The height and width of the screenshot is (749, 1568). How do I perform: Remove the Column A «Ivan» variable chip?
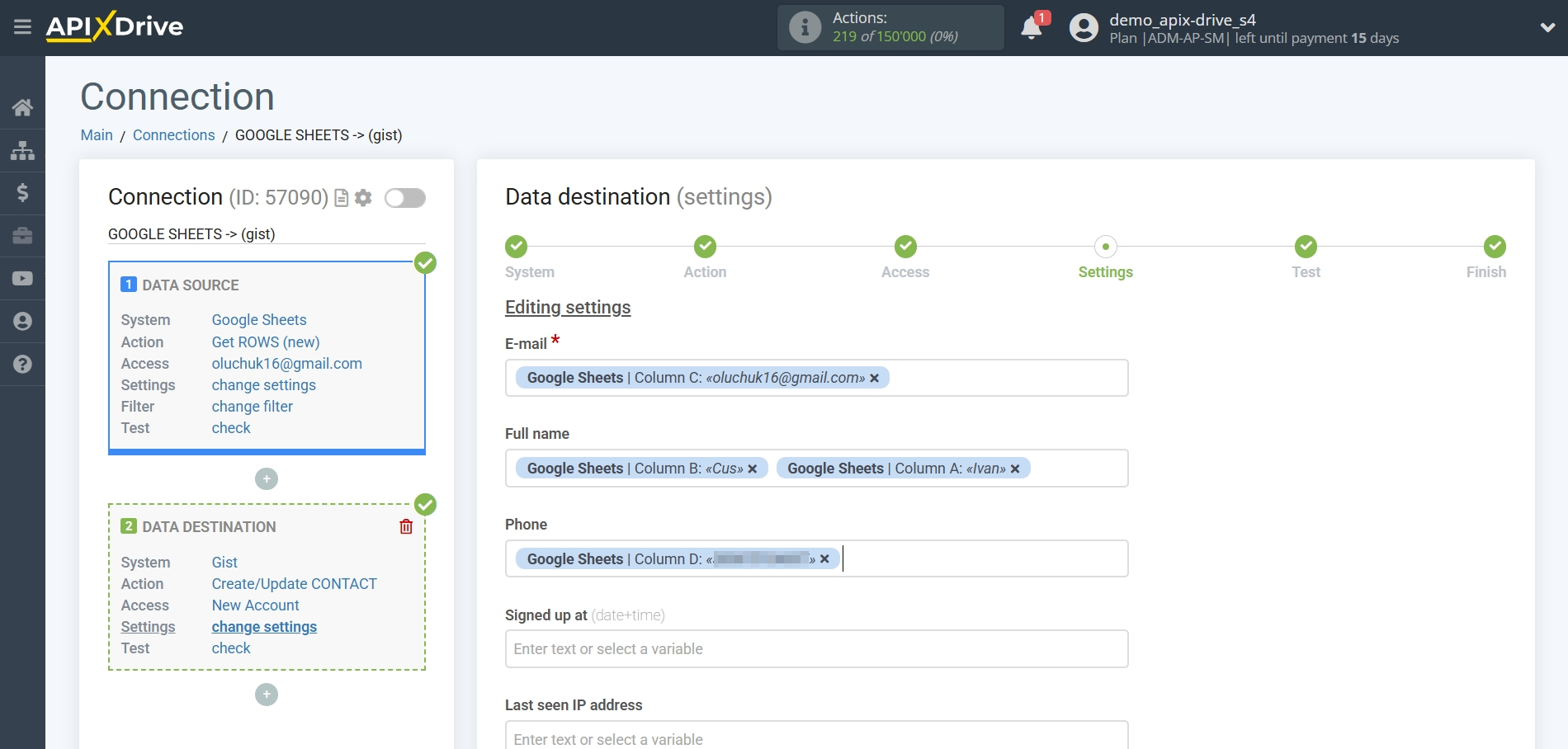pos(1016,468)
